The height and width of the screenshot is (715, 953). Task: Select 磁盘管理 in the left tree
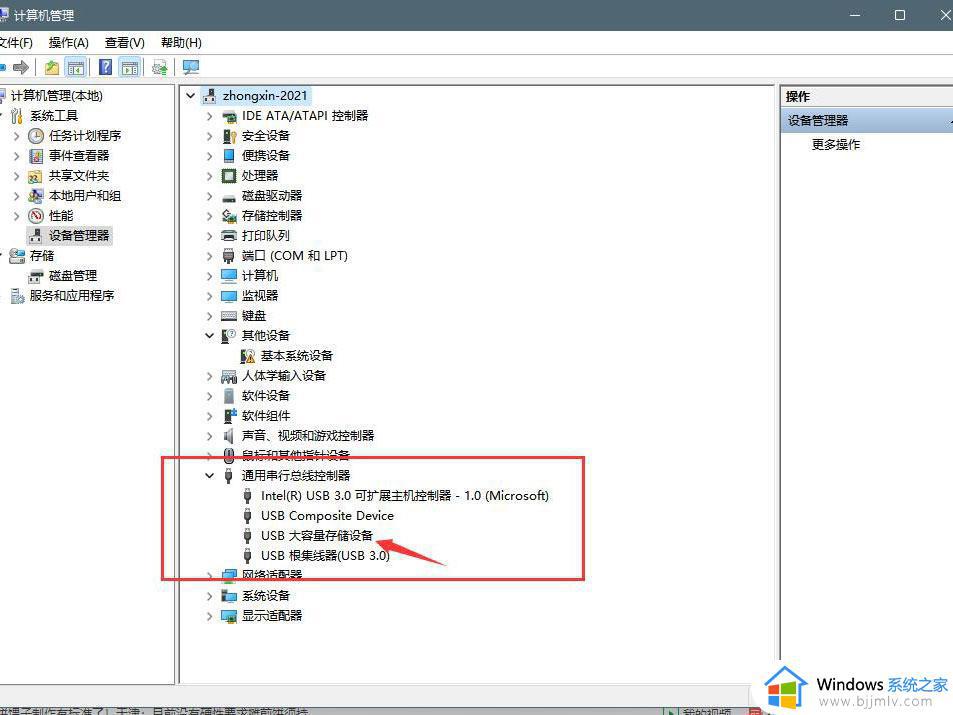click(x=73, y=276)
